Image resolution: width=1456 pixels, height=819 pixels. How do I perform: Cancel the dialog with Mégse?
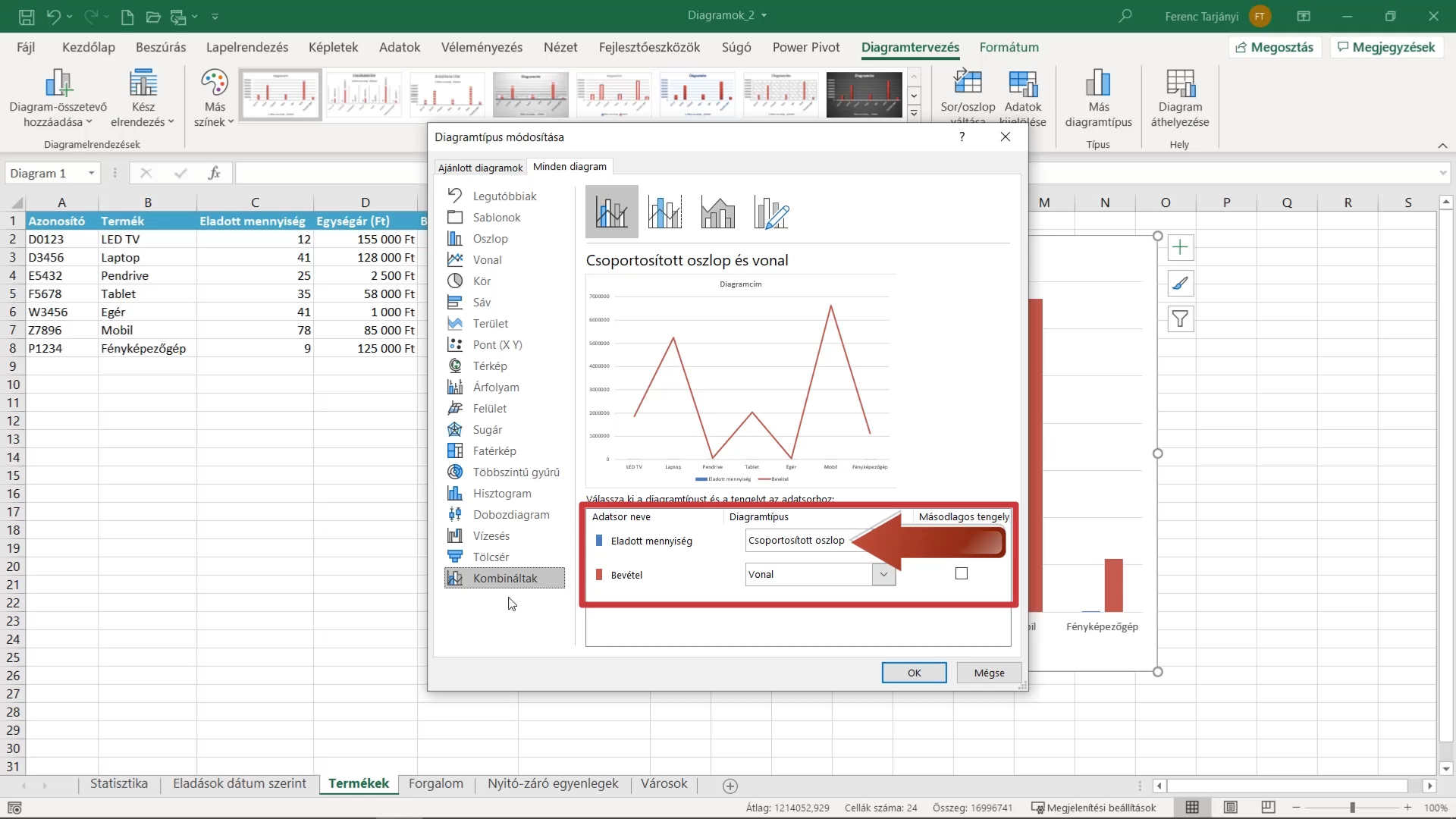[989, 673]
